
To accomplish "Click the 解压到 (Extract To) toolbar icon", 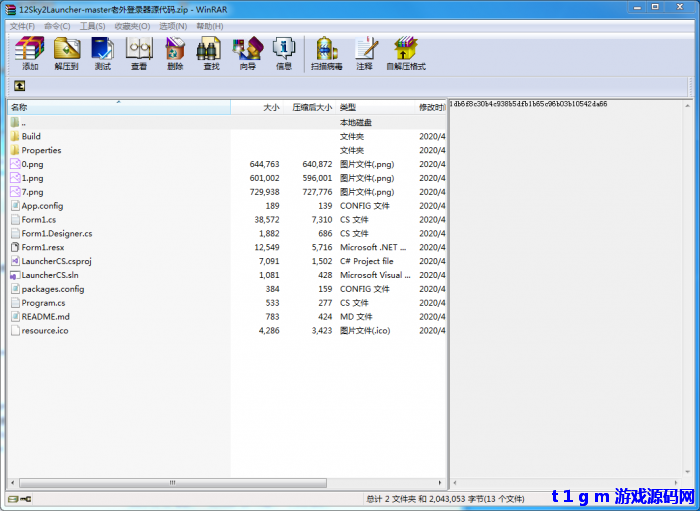I will coord(66,53).
